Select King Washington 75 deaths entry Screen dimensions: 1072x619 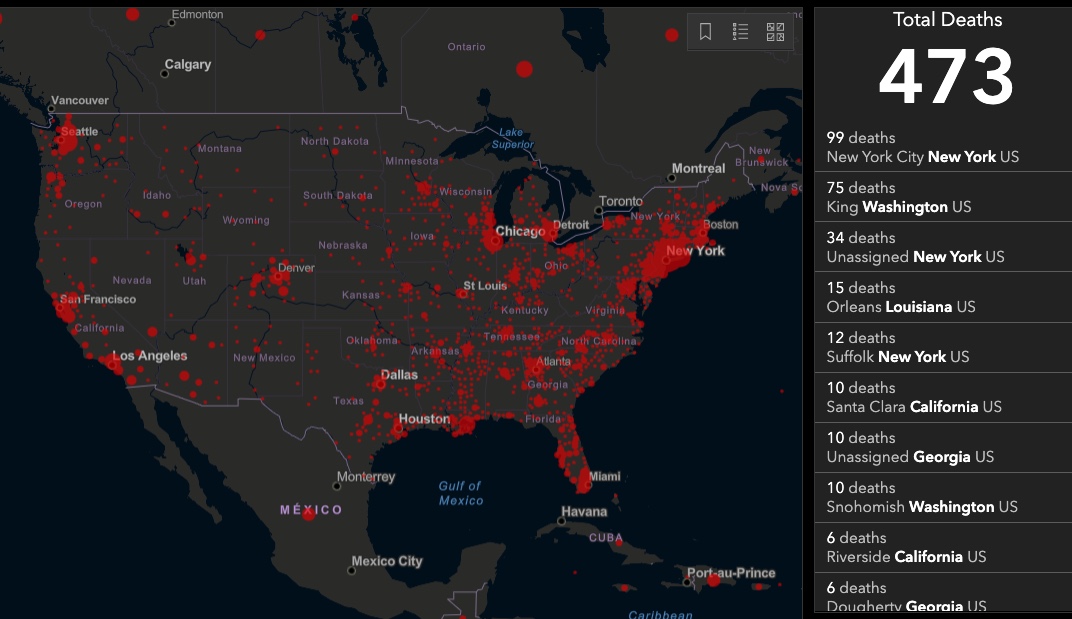click(942, 197)
